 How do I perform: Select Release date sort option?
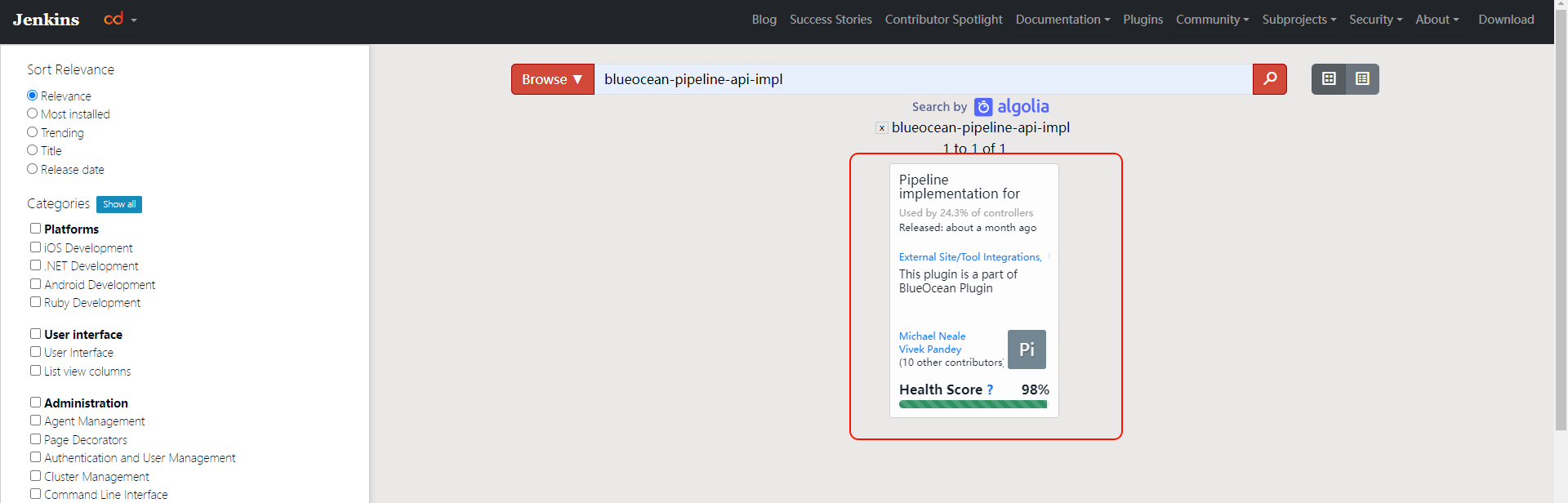click(33, 169)
